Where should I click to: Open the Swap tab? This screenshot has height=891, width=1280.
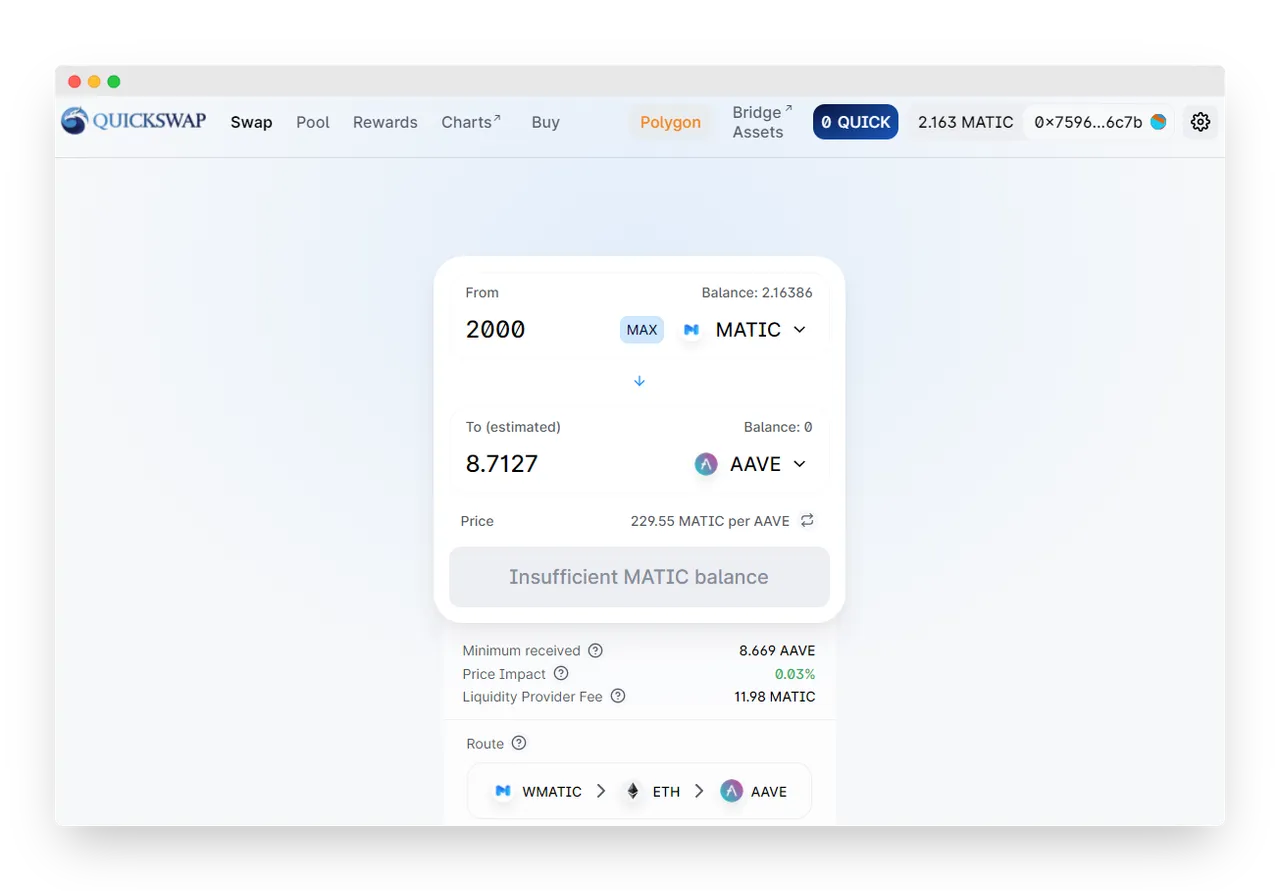point(251,122)
